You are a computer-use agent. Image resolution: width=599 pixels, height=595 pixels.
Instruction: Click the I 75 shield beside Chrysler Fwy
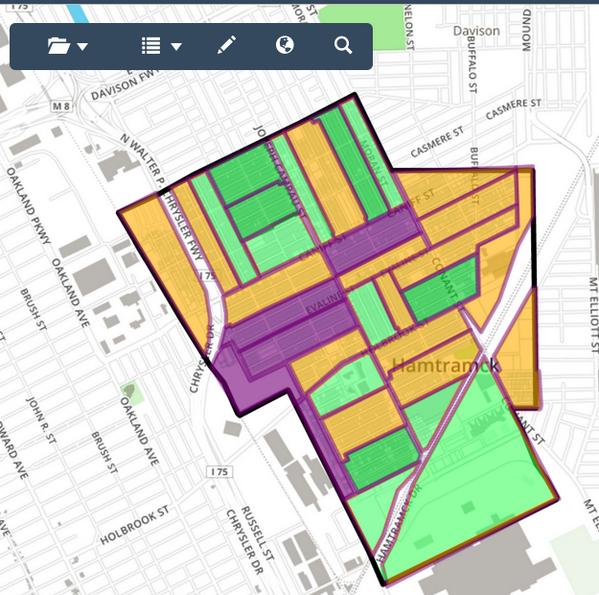[207, 276]
